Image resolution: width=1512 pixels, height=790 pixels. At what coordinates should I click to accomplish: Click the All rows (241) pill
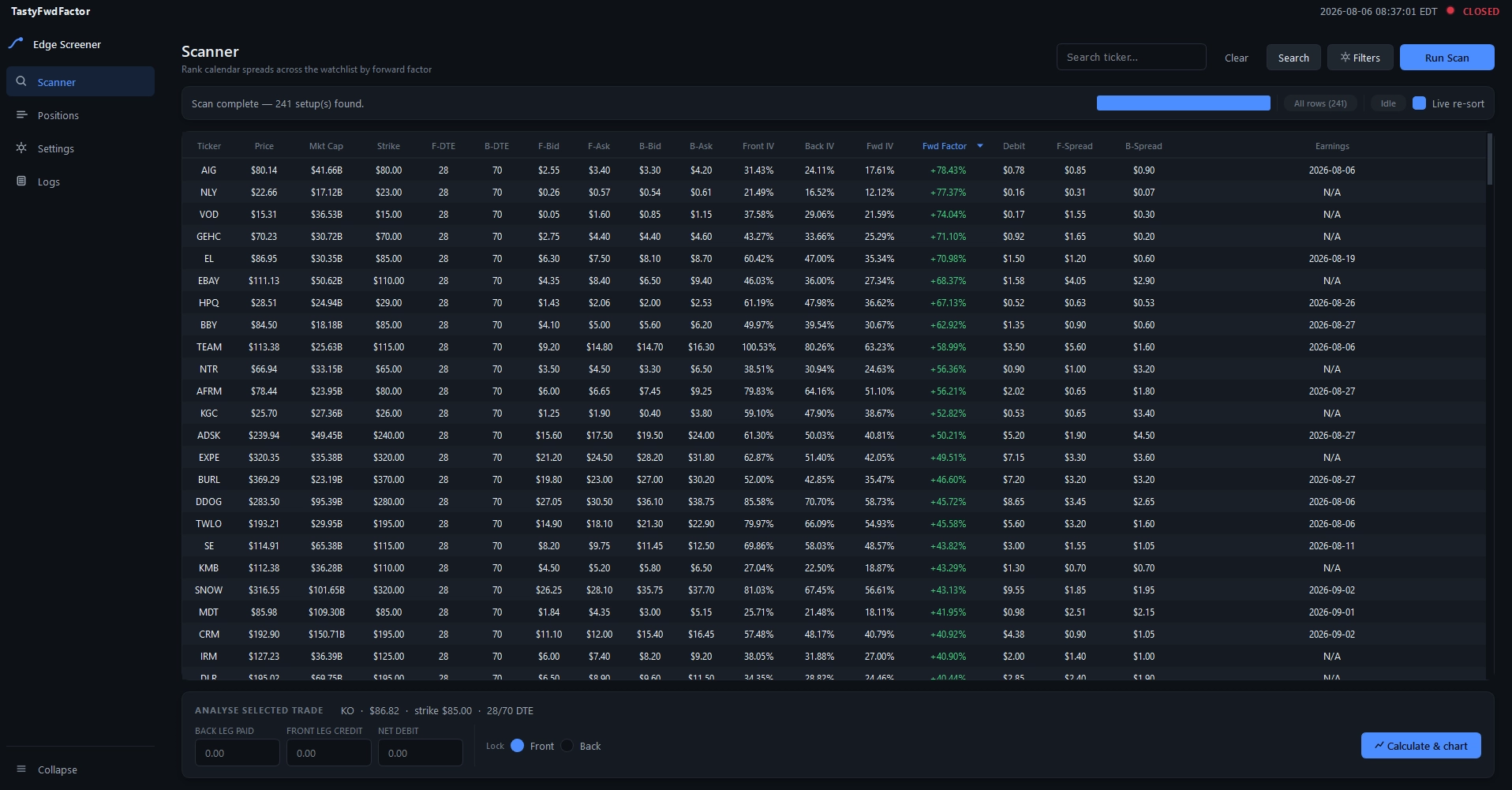pos(1320,103)
